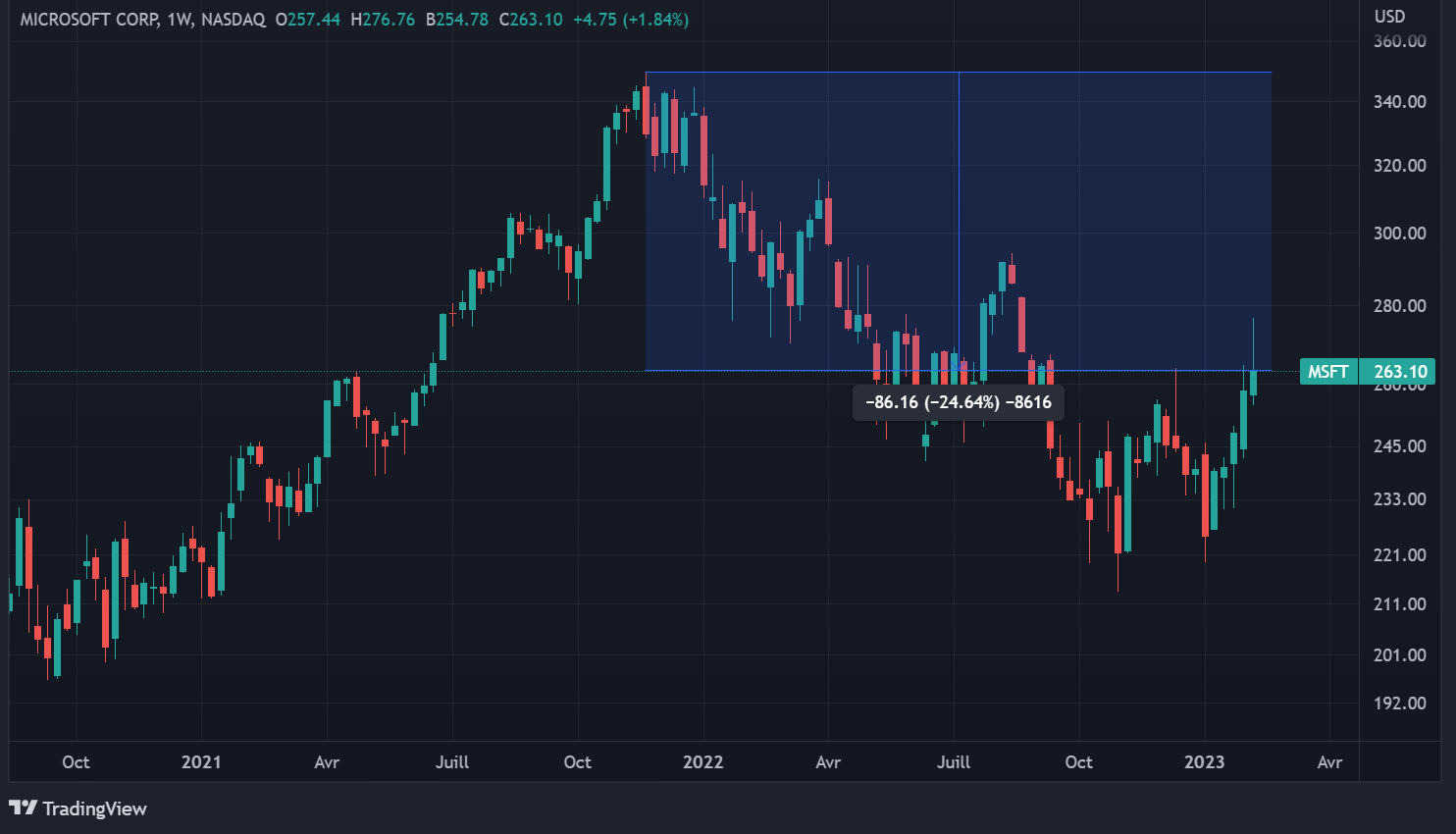The image size is (1456, 834).
Task: Click the 300.00 level on price scale
Action: [1399, 234]
